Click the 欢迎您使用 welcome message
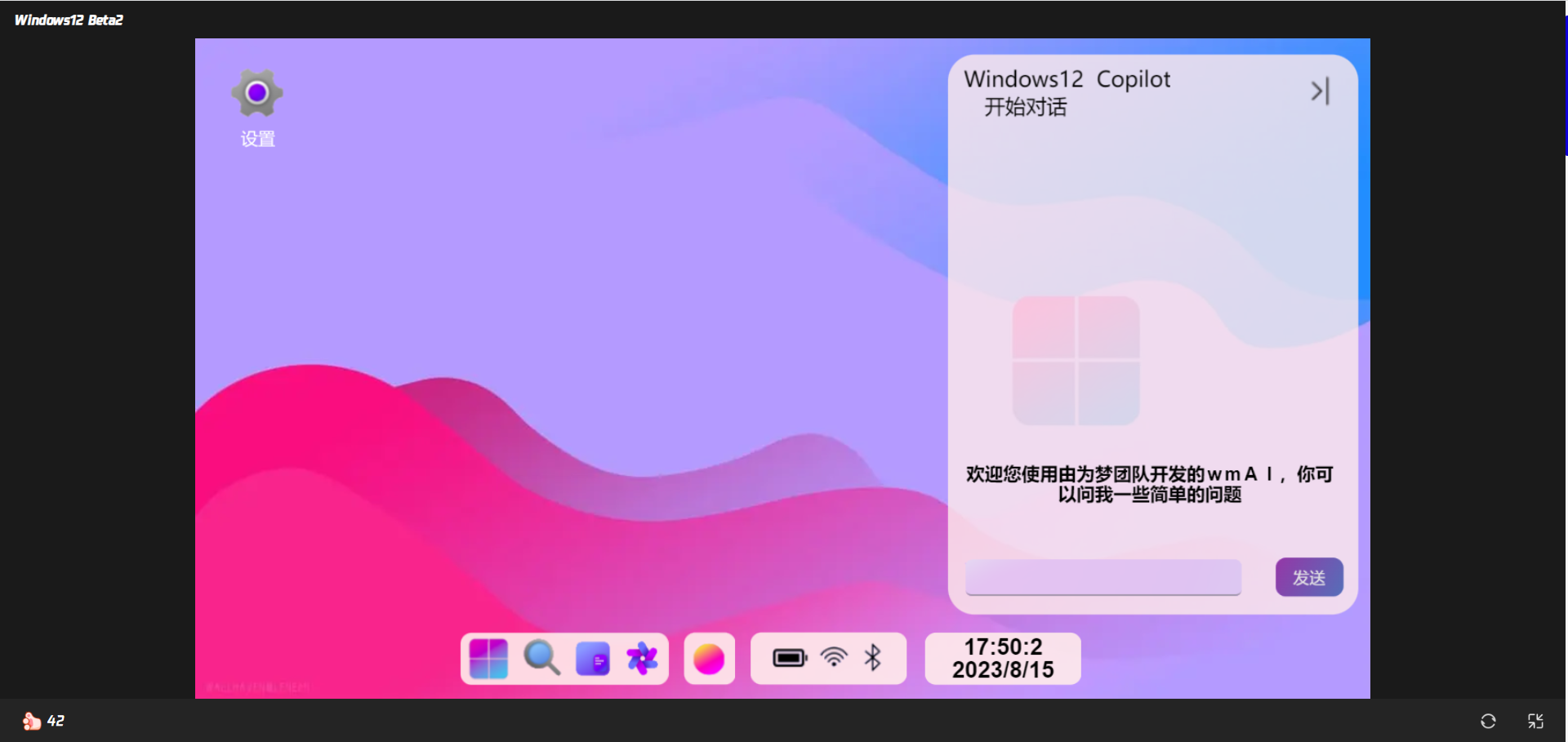The width and height of the screenshot is (1568, 742). pyautogui.click(x=1150, y=484)
